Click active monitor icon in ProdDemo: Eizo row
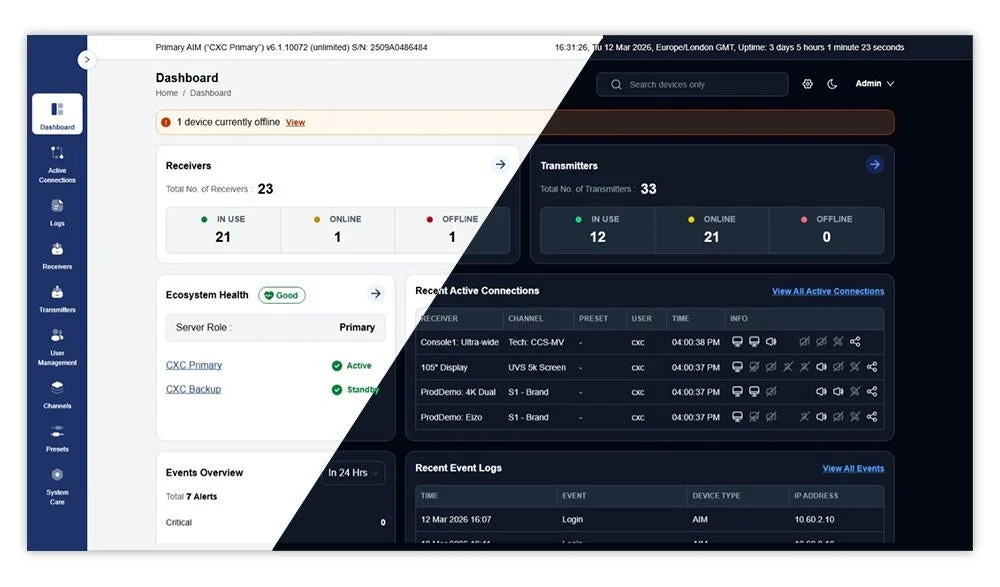Screen dimensions: 1000x587 point(737,417)
